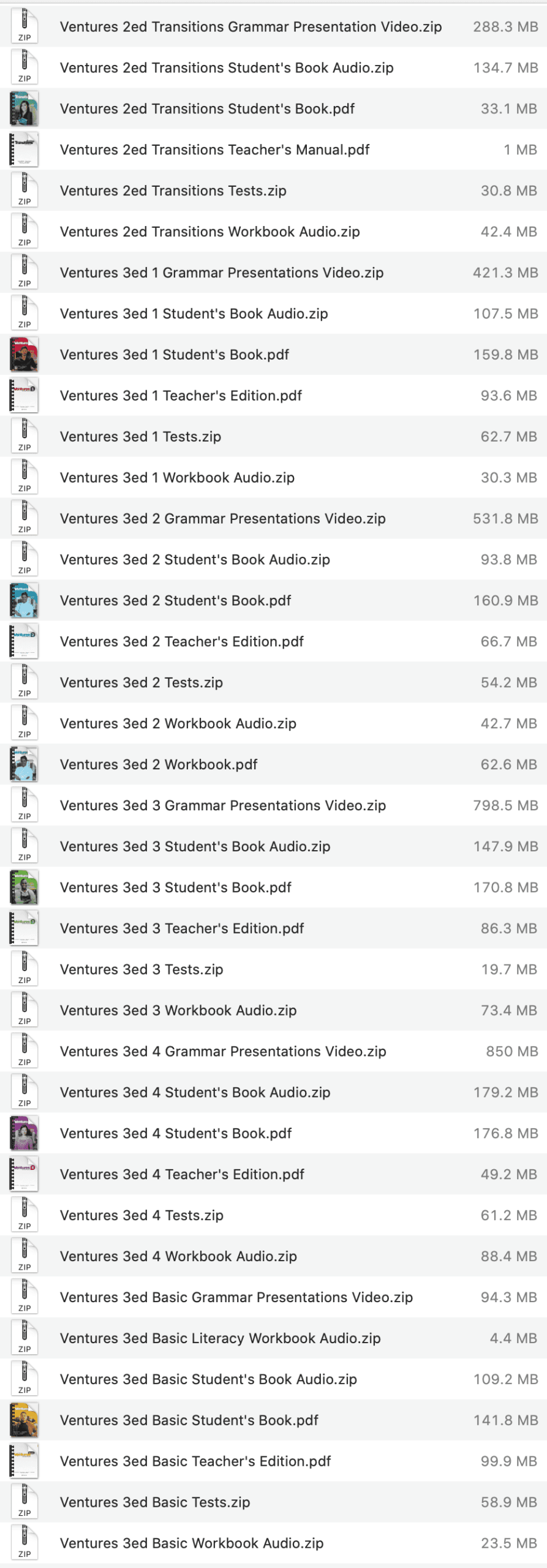The width and height of the screenshot is (547, 1568).
Task: Click Ventures 3ed 4 Teacher's Edition.pdf icon
Action: (x=25, y=1175)
